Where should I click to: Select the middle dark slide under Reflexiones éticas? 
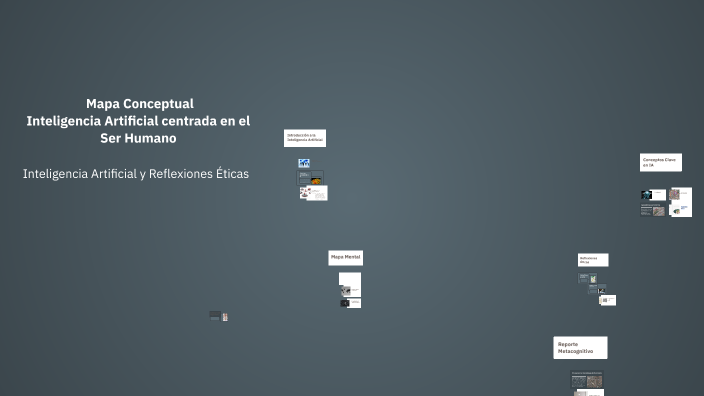597,289
